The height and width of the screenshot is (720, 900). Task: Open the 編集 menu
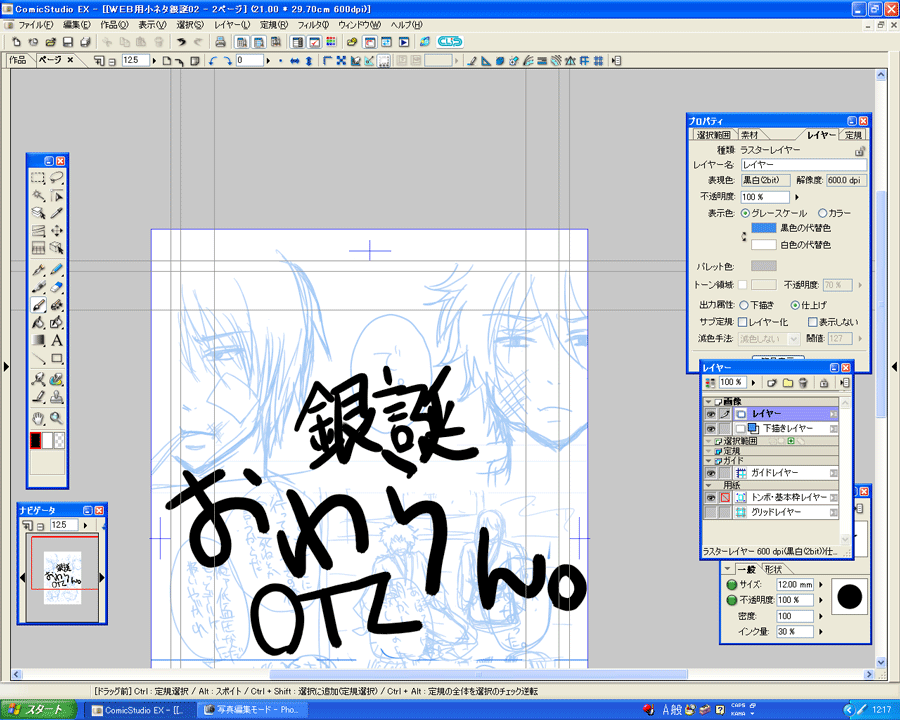coord(76,25)
